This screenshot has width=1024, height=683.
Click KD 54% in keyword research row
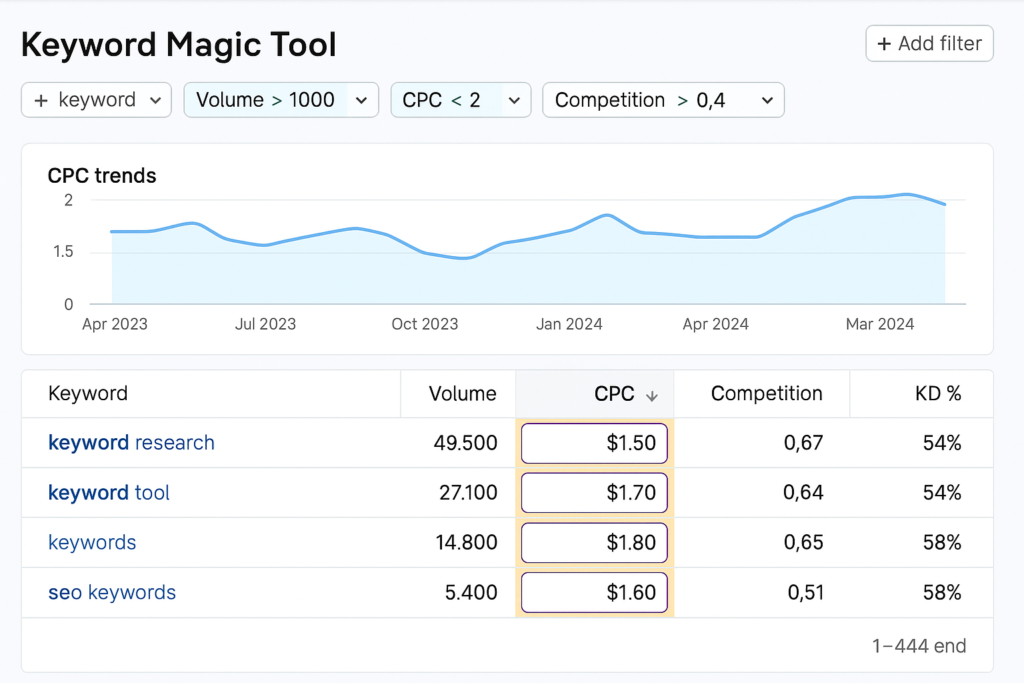(x=942, y=443)
